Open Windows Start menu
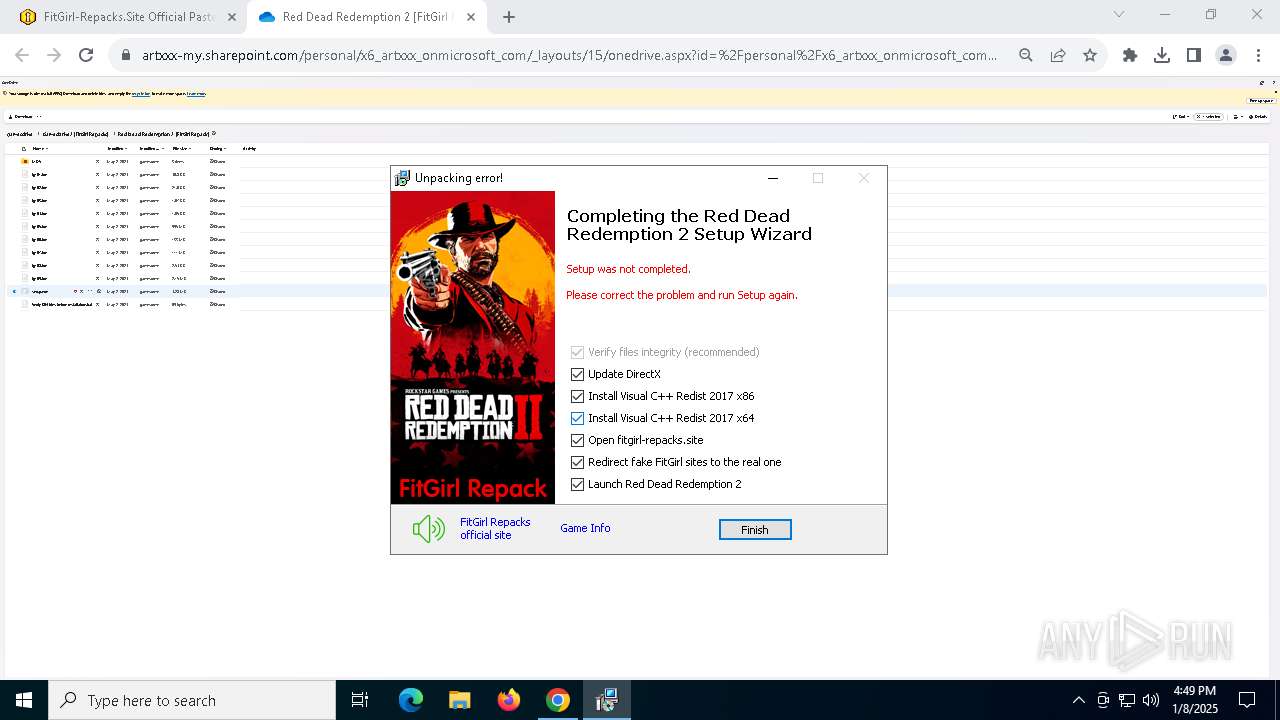 (x=24, y=700)
